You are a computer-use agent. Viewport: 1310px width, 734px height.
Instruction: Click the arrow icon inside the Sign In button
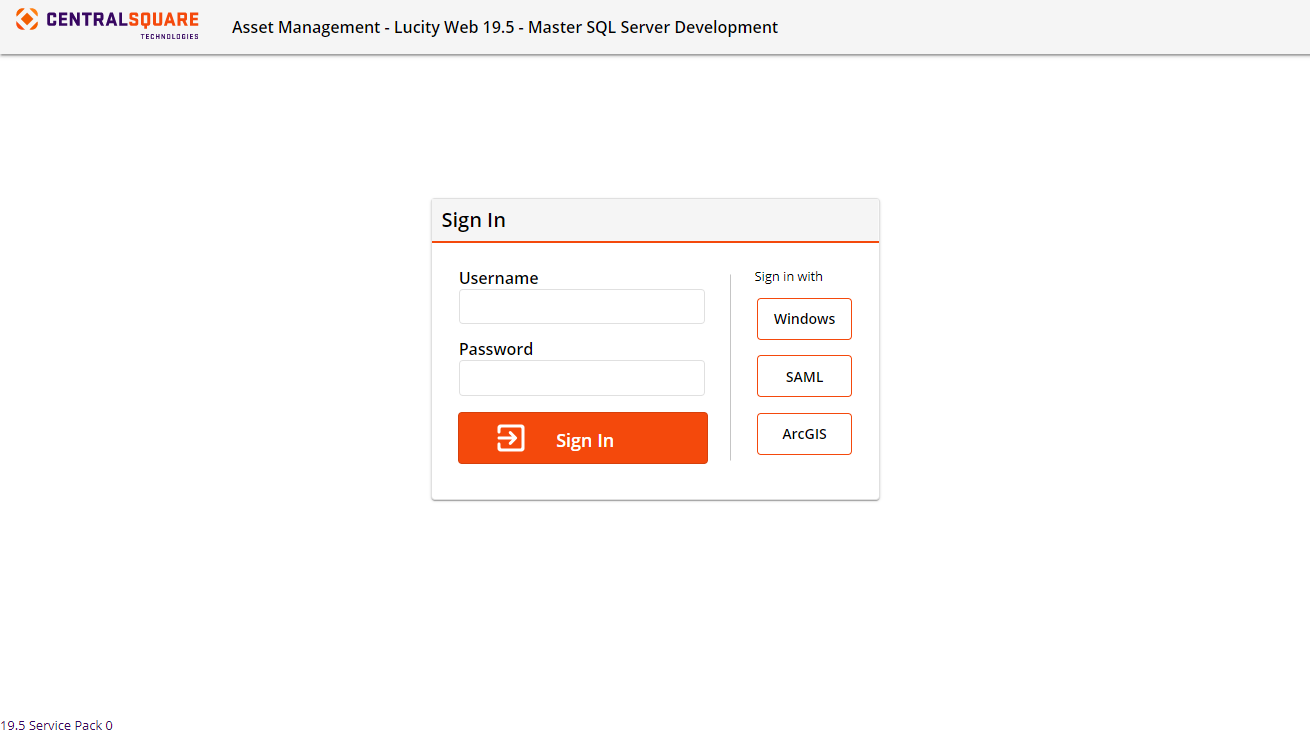pyautogui.click(x=510, y=437)
